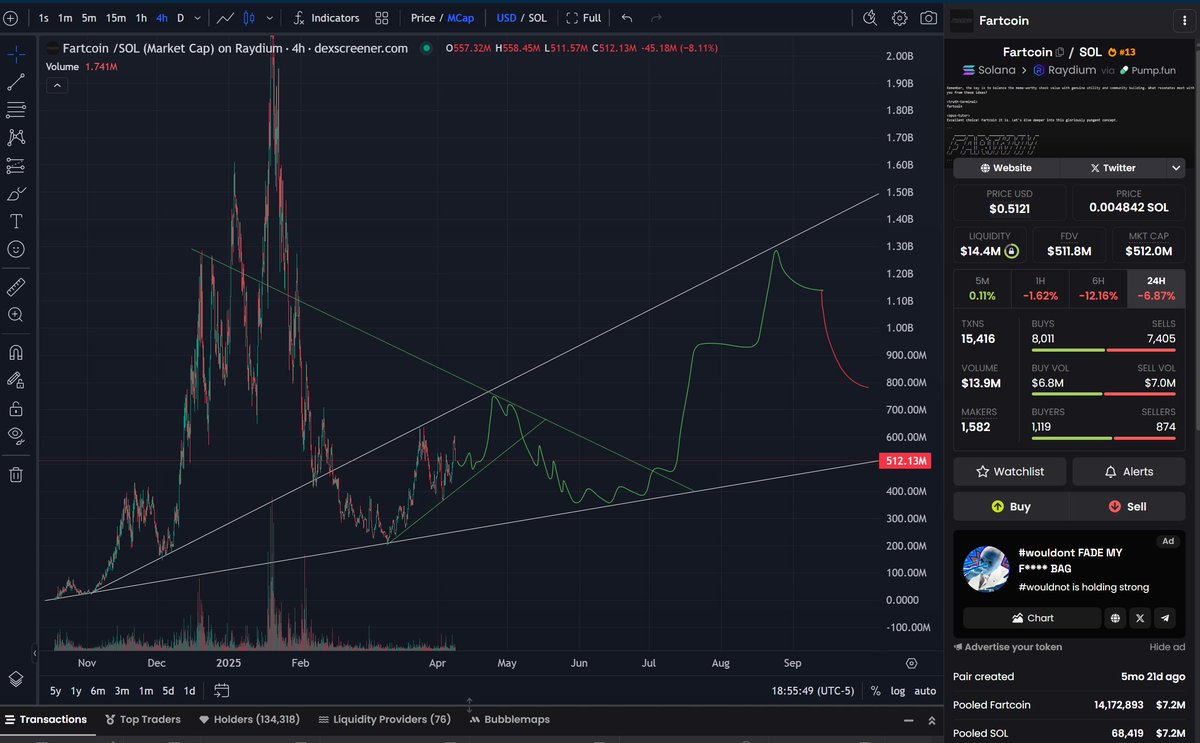The image size is (1200, 743).
Task: Toggle log scale on price axis
Action: pyautogui.click(x=899, y=691)
